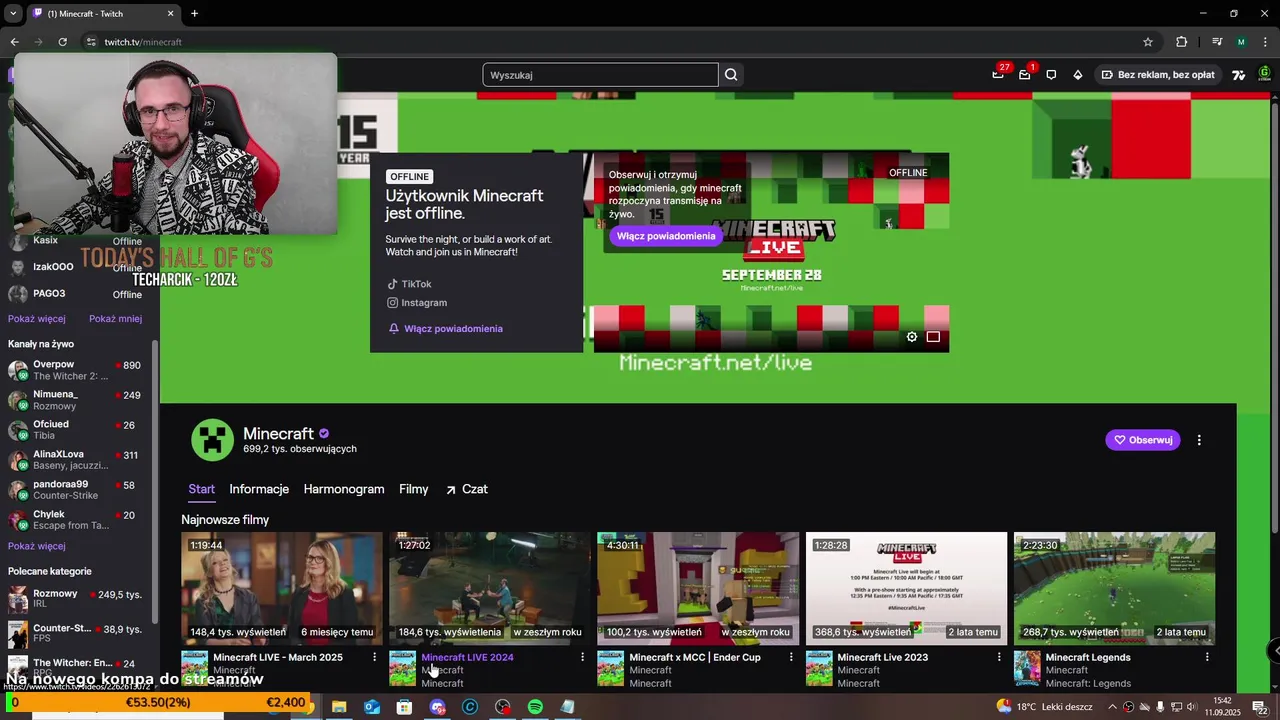Open the Chrome tab search dropdown
Screen dimensions: 1280x720
pos(13,13)
